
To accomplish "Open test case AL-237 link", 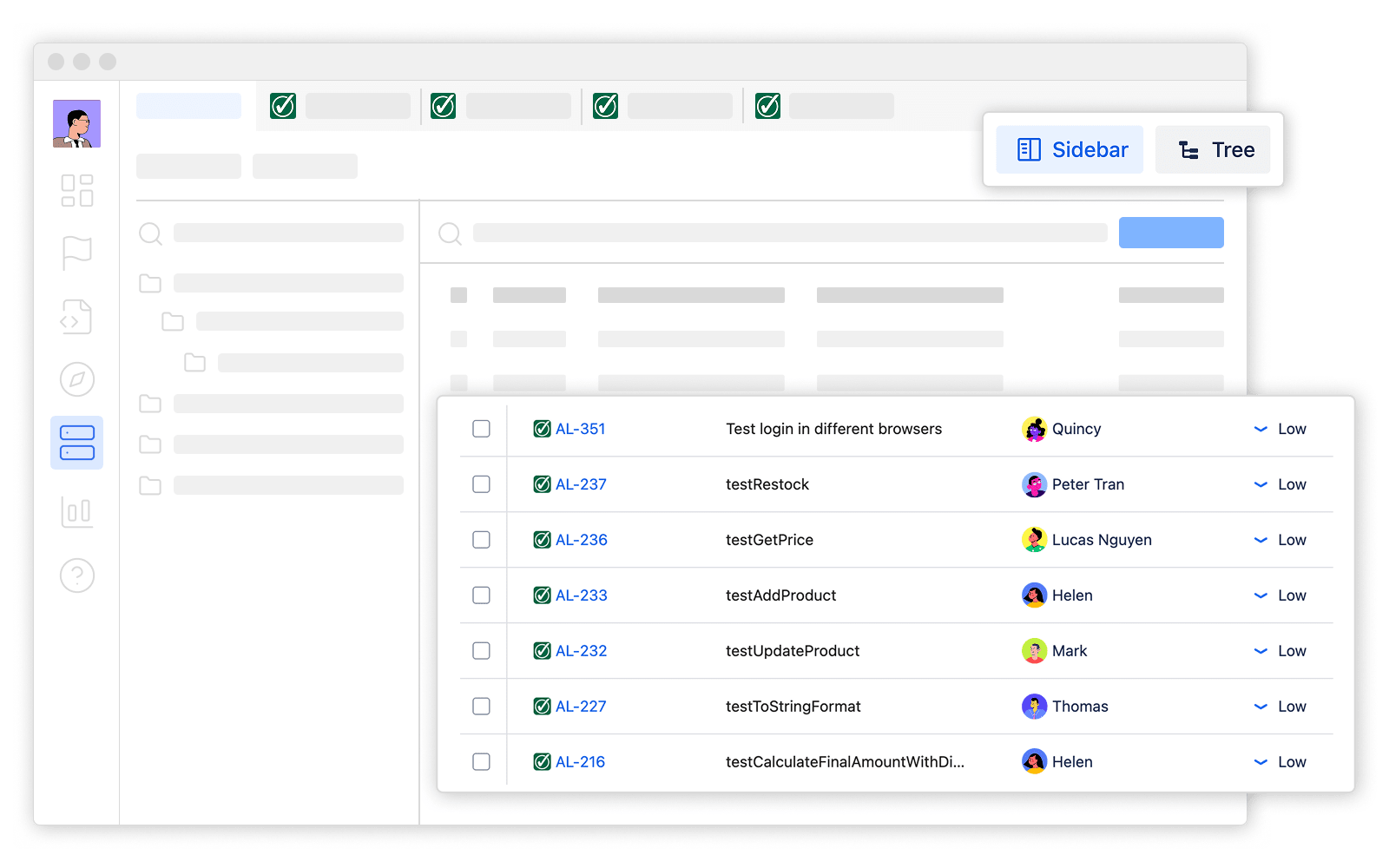I will click(581, 484).
